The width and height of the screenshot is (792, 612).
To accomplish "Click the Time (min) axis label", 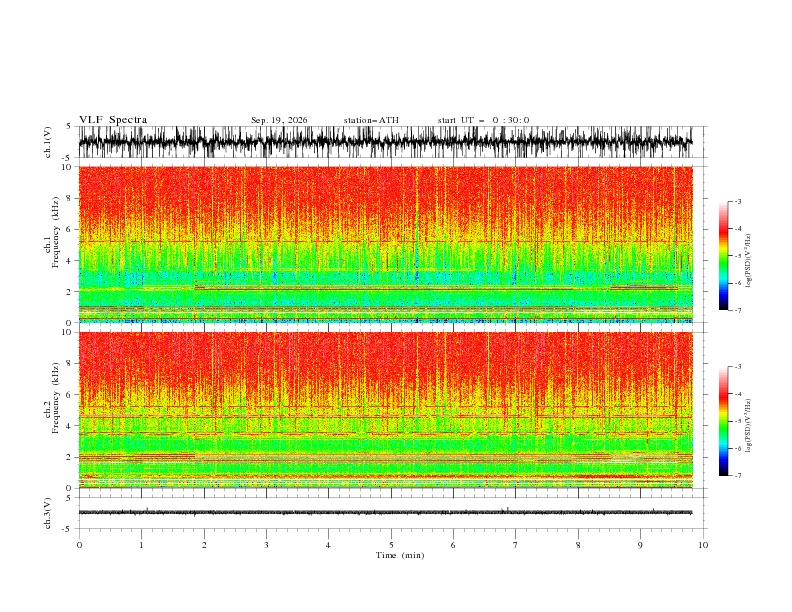I will [x=400, y=555].
